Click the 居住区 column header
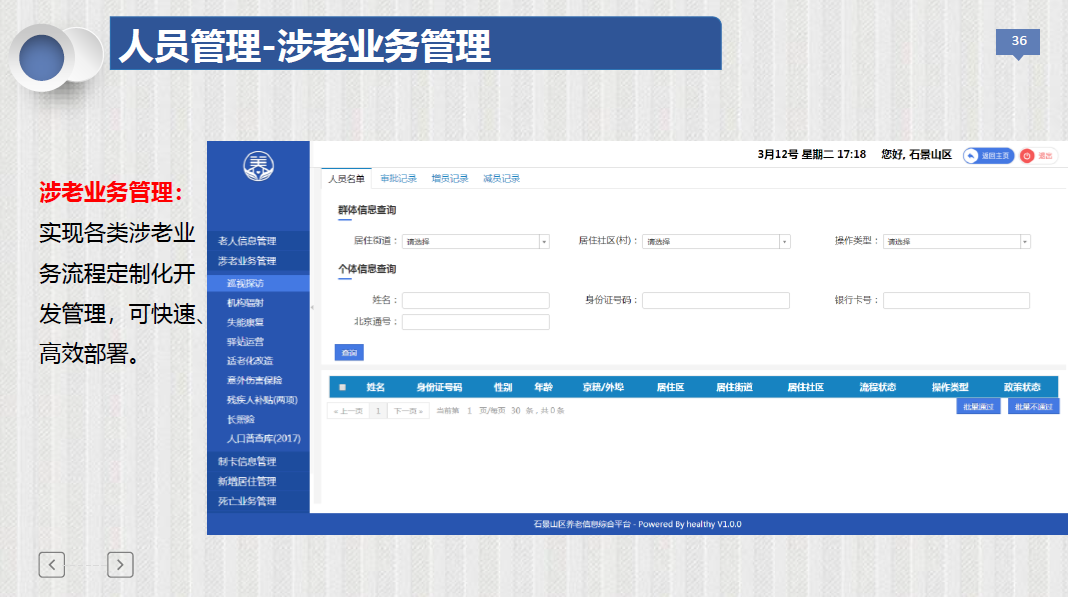The width and height of the screenshot is (1068, 597). click(670, 387)
